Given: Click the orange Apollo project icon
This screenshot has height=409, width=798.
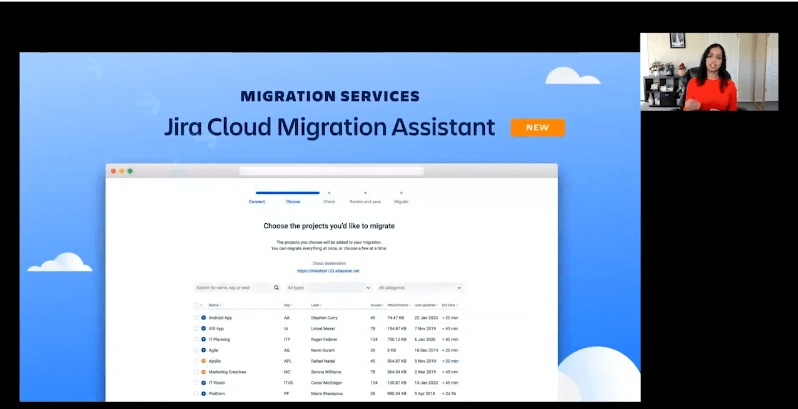Looking at the screenshot, I should tap(204, 361).
